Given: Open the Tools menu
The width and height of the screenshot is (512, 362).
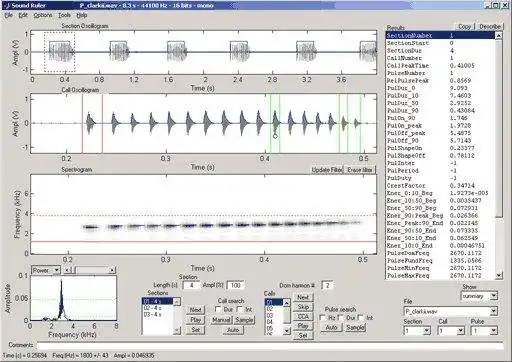Looking at the screenshot, I should [64, 15].
